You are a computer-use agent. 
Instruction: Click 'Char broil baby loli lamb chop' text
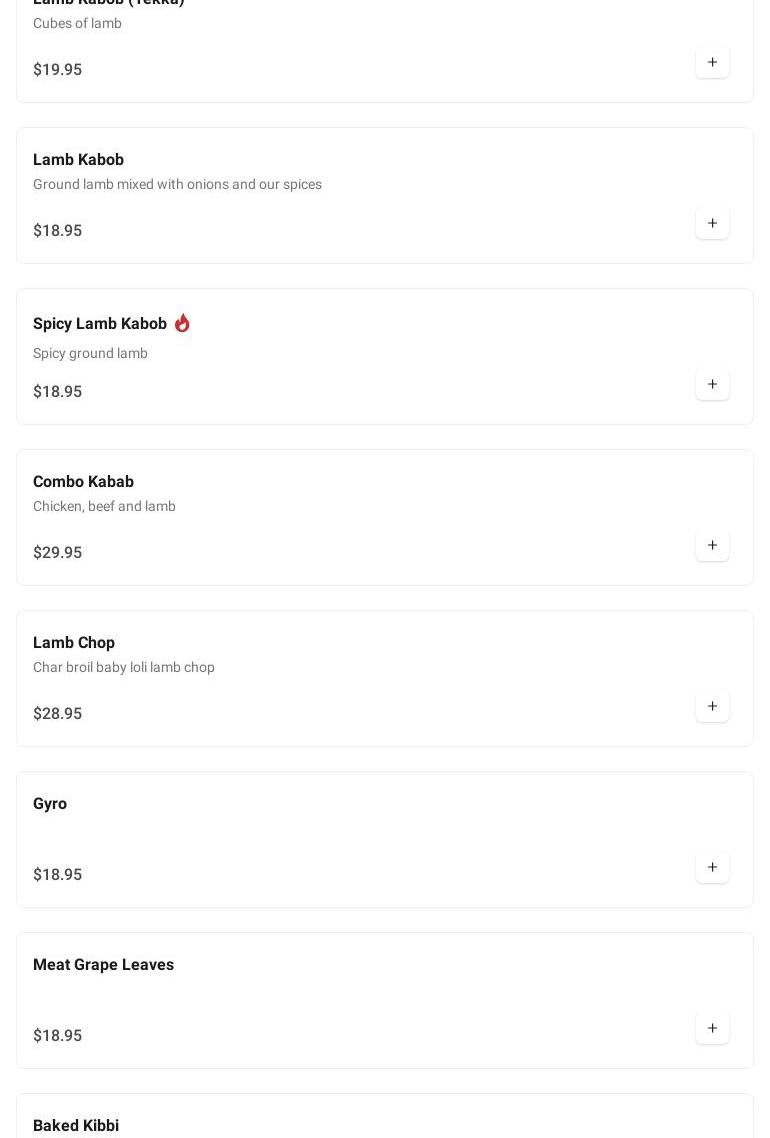coord(124,668)
